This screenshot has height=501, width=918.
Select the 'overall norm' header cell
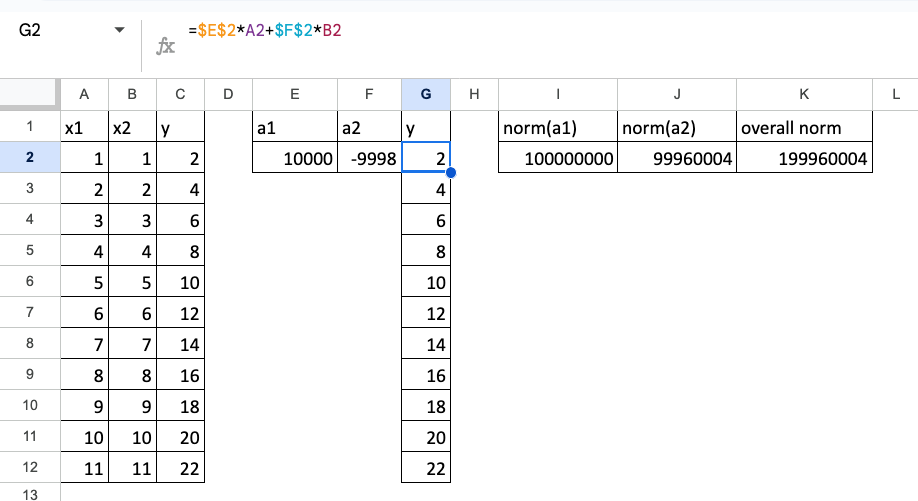pyautogui.click(x=804, y=127)
